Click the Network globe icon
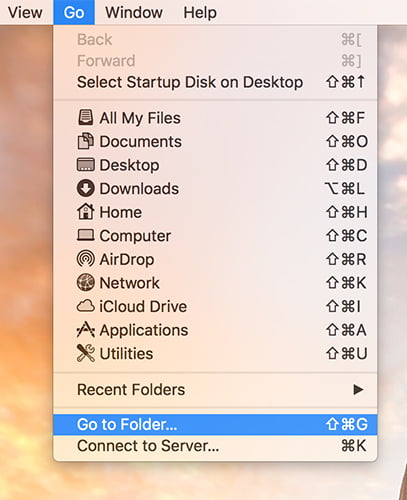 86,282
